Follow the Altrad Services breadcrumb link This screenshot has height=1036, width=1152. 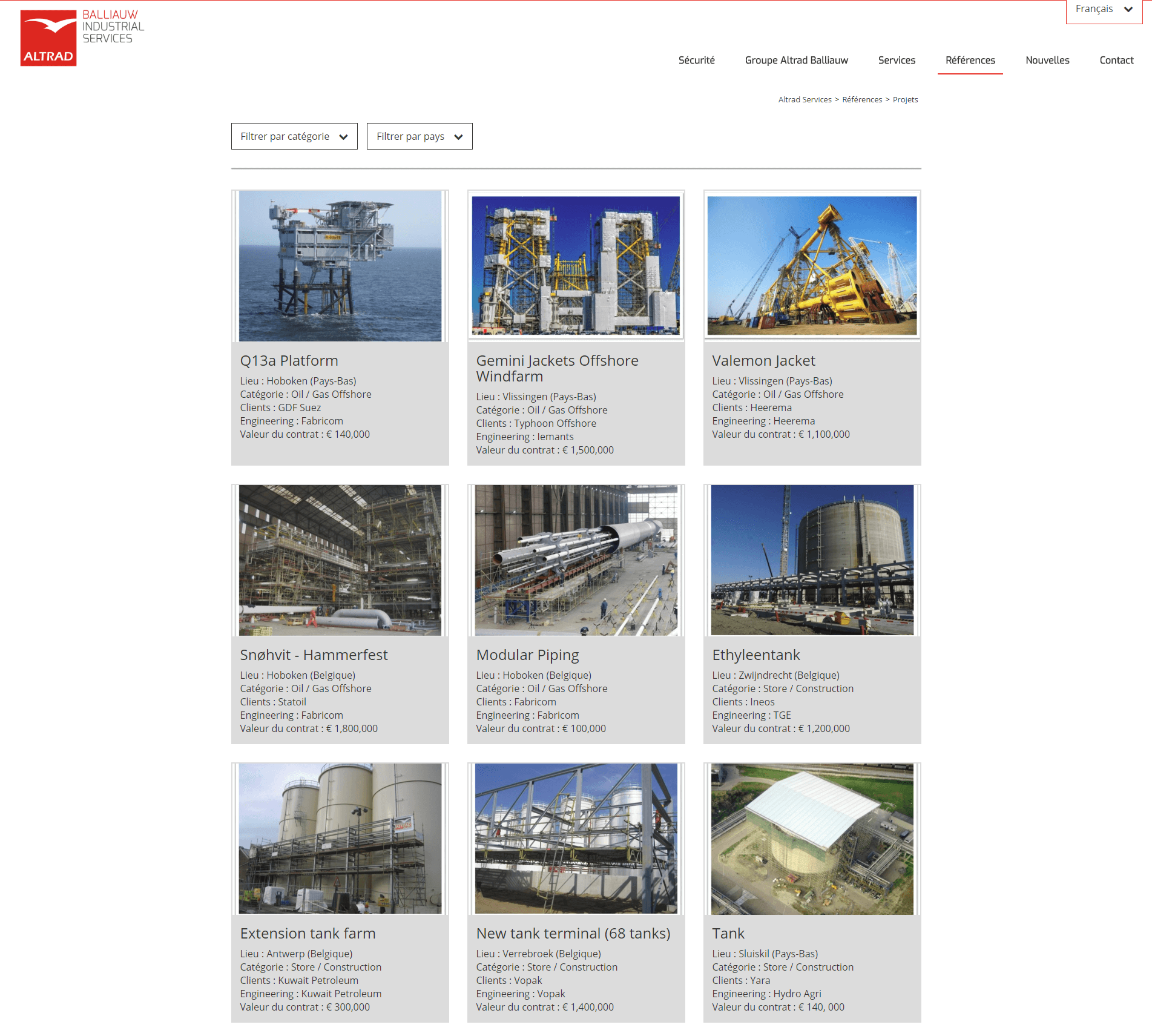pos(805,99)
